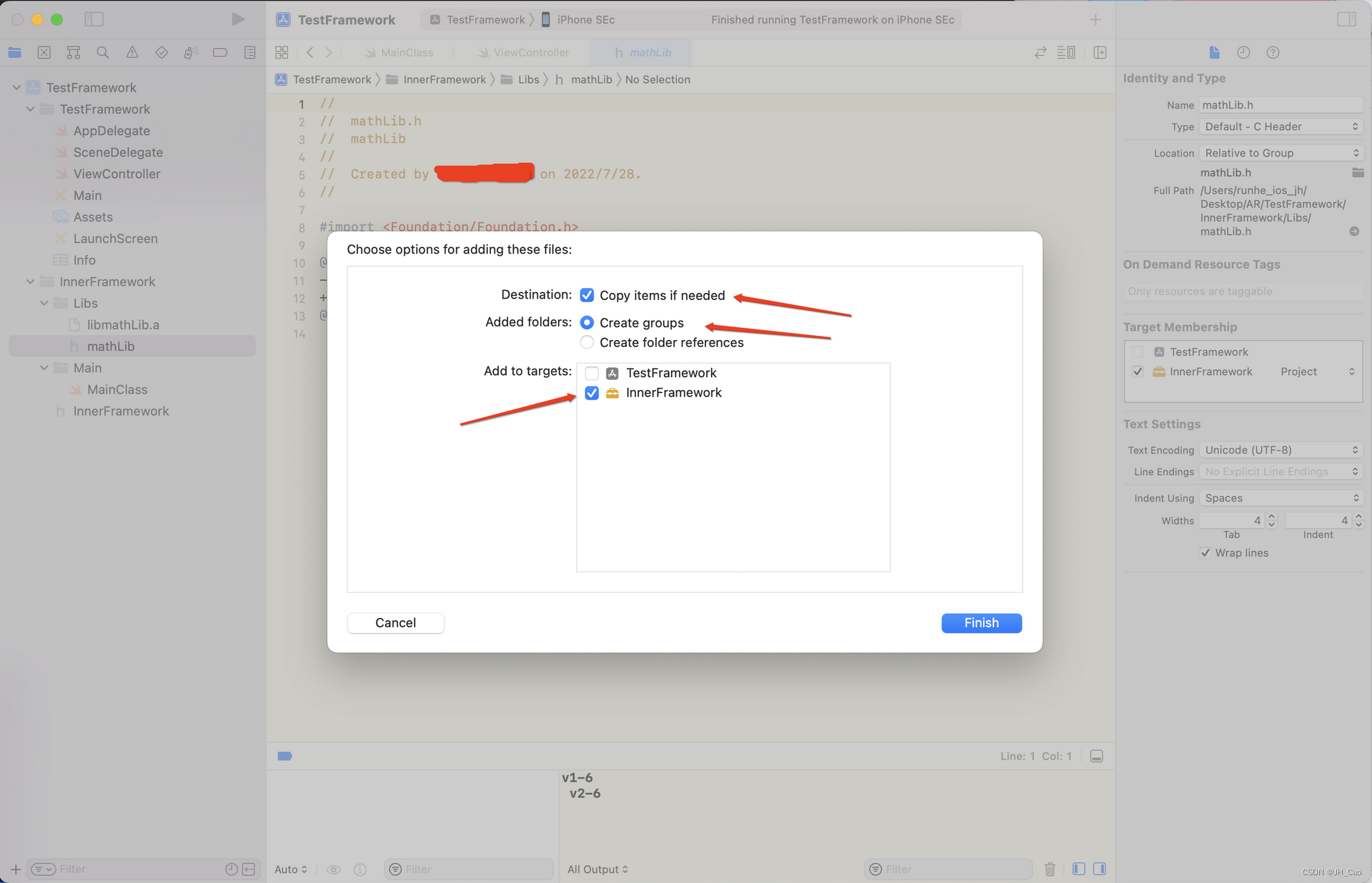Screen dimensions: 1372x883
Task: Toggle TestFramework membership in inspector
Action: point(1138,351)
